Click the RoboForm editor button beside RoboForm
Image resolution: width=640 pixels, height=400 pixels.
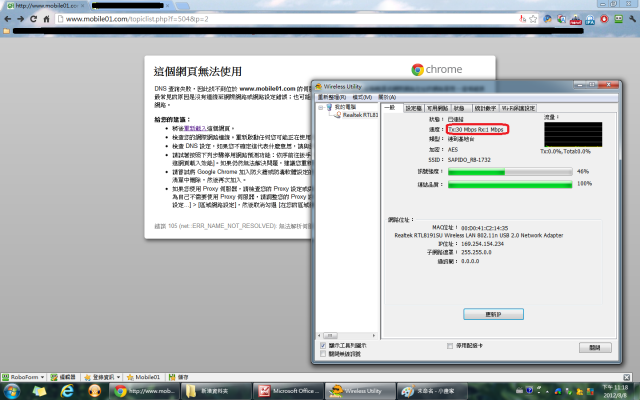pos(63,377)
